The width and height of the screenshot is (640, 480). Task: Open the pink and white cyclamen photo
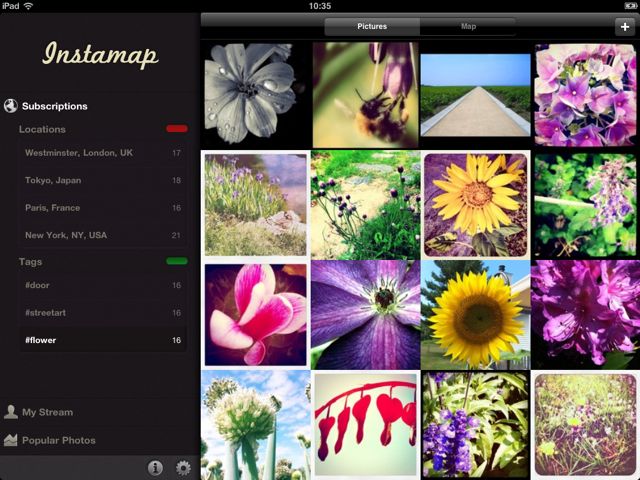256,315
